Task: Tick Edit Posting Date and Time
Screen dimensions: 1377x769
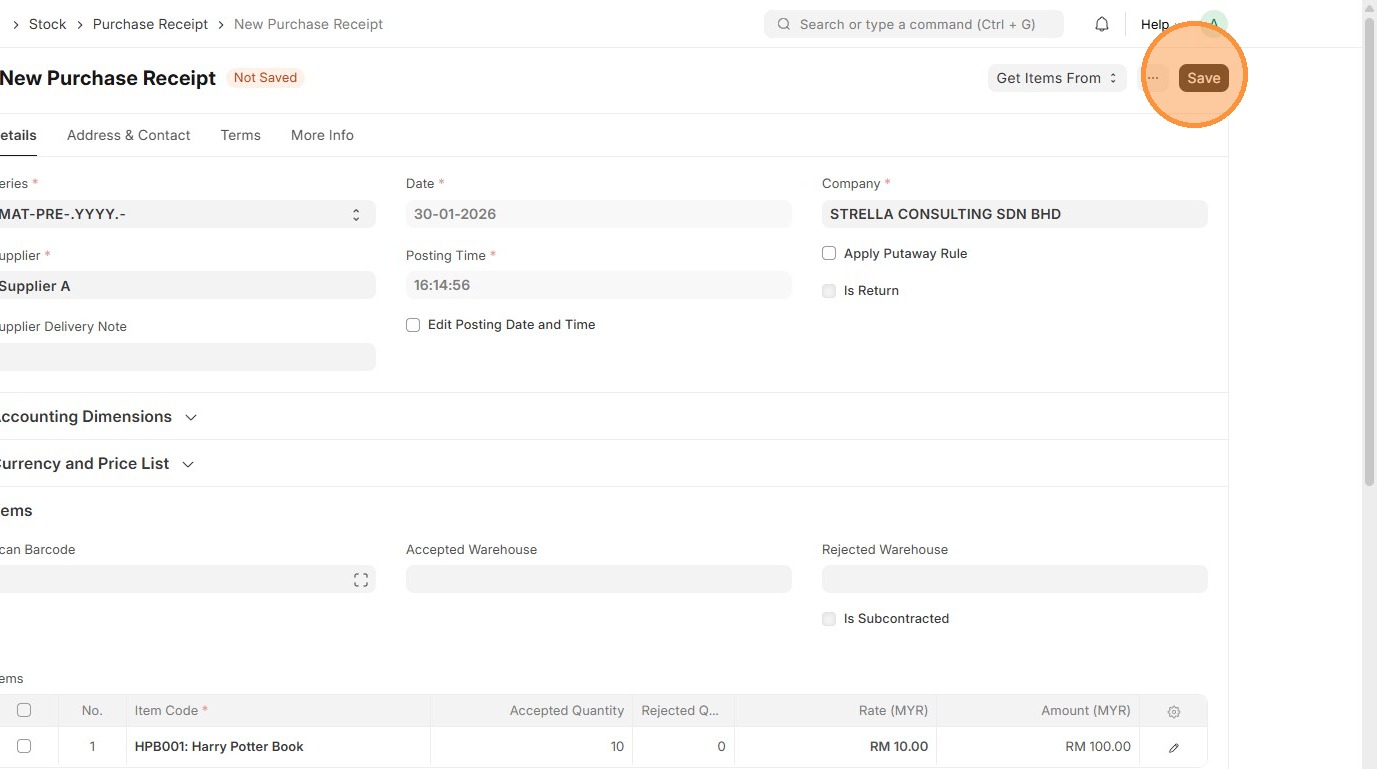Action: (413, 325)
